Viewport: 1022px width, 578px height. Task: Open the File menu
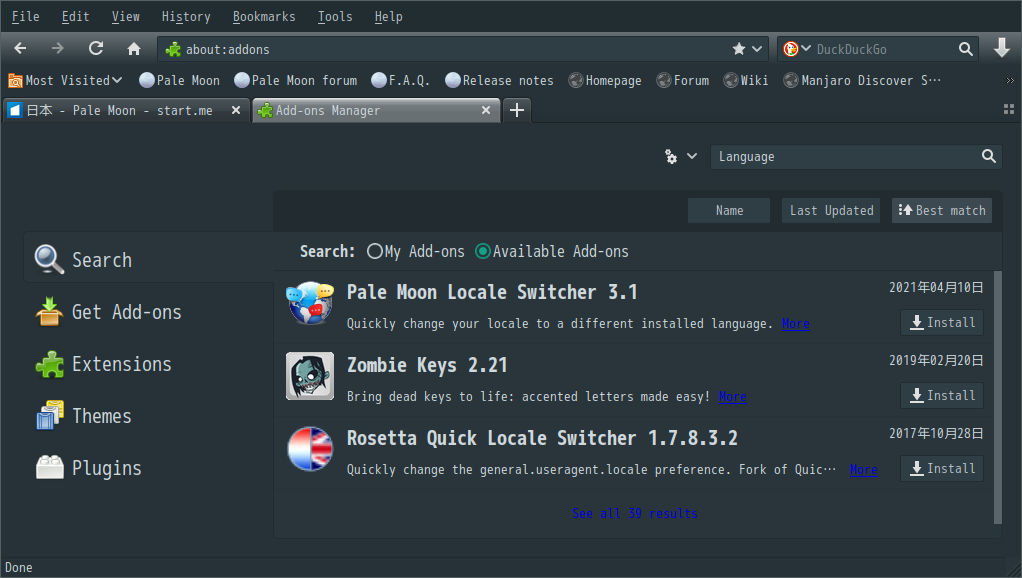click(x=25, y=16)
